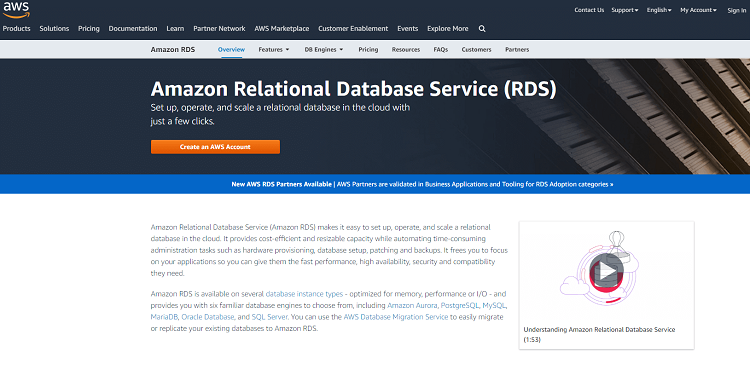Expand the My Account dropdown
Screen dimensions: 750x381
coord(698,10)
